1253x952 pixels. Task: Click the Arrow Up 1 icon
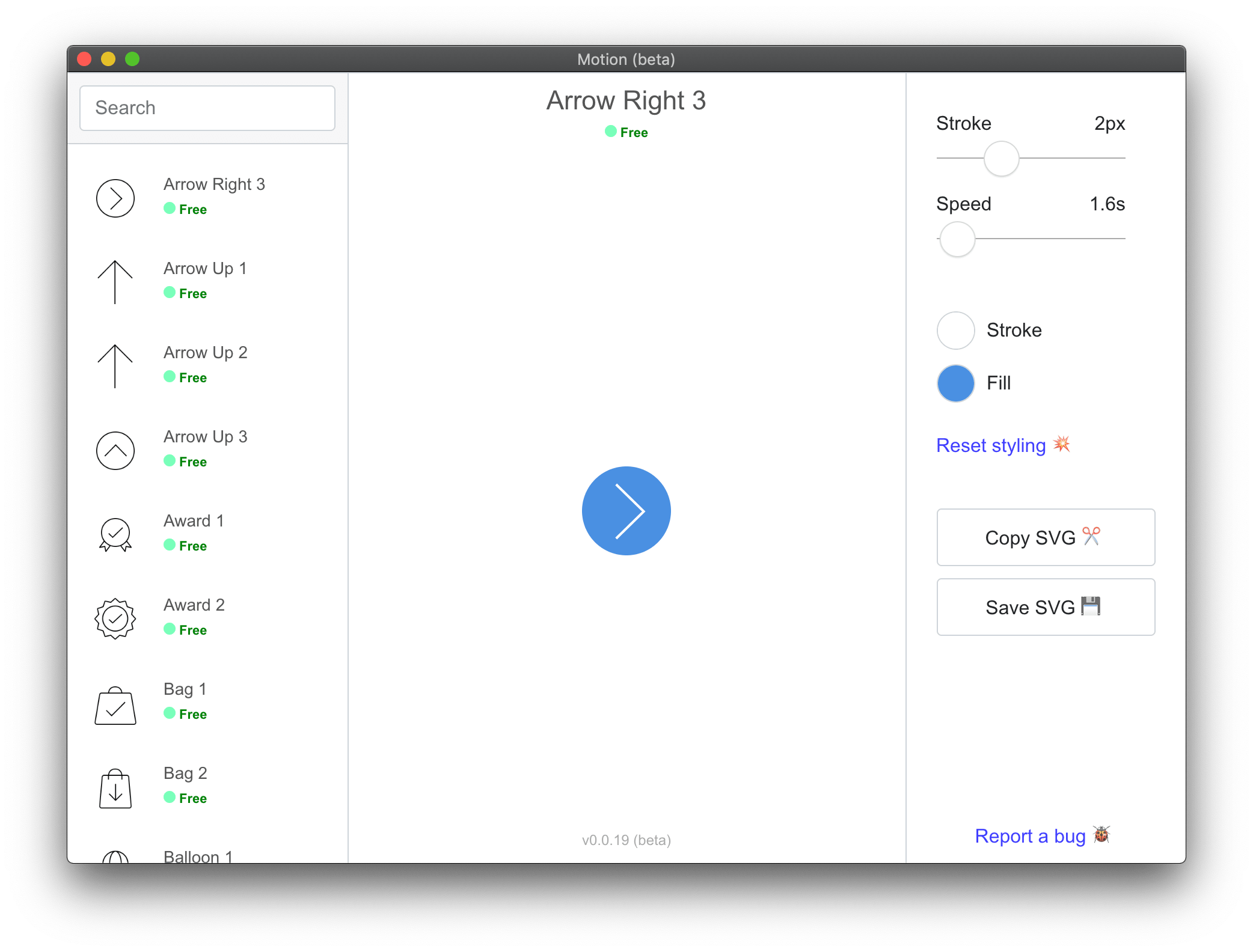(x=115, y=281)
